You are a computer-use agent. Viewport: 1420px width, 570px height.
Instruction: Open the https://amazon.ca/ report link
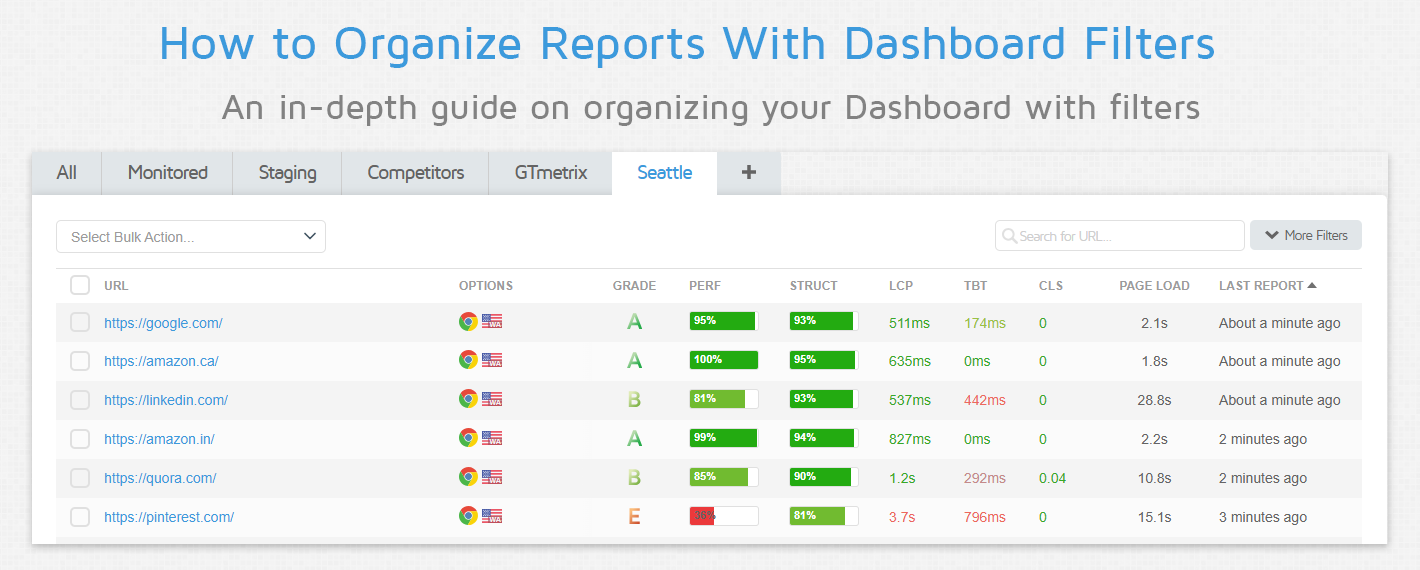click(x=161, y=362)
